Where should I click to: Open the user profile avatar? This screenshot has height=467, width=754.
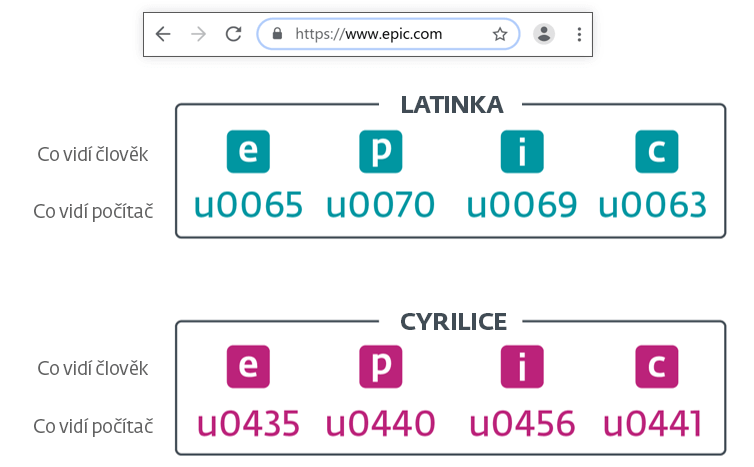click(544, 34)
